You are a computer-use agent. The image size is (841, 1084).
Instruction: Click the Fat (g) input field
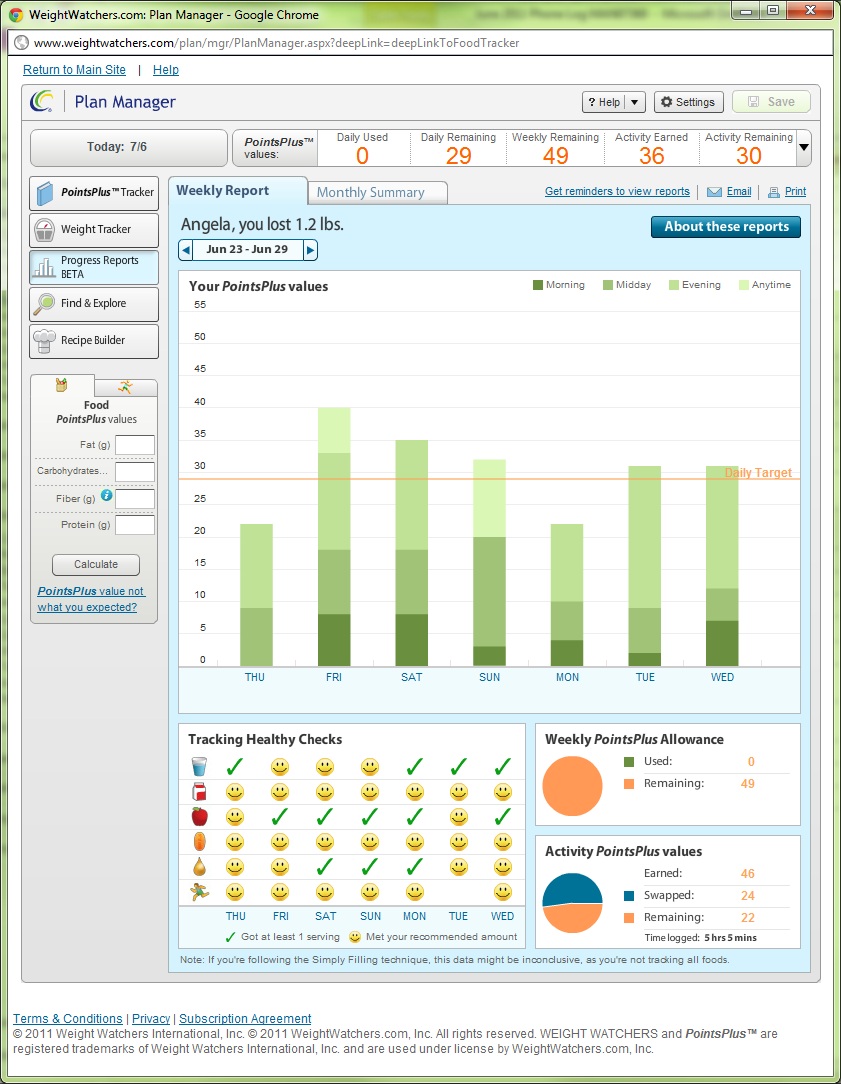pyautogui.click(x=135, y=445)
